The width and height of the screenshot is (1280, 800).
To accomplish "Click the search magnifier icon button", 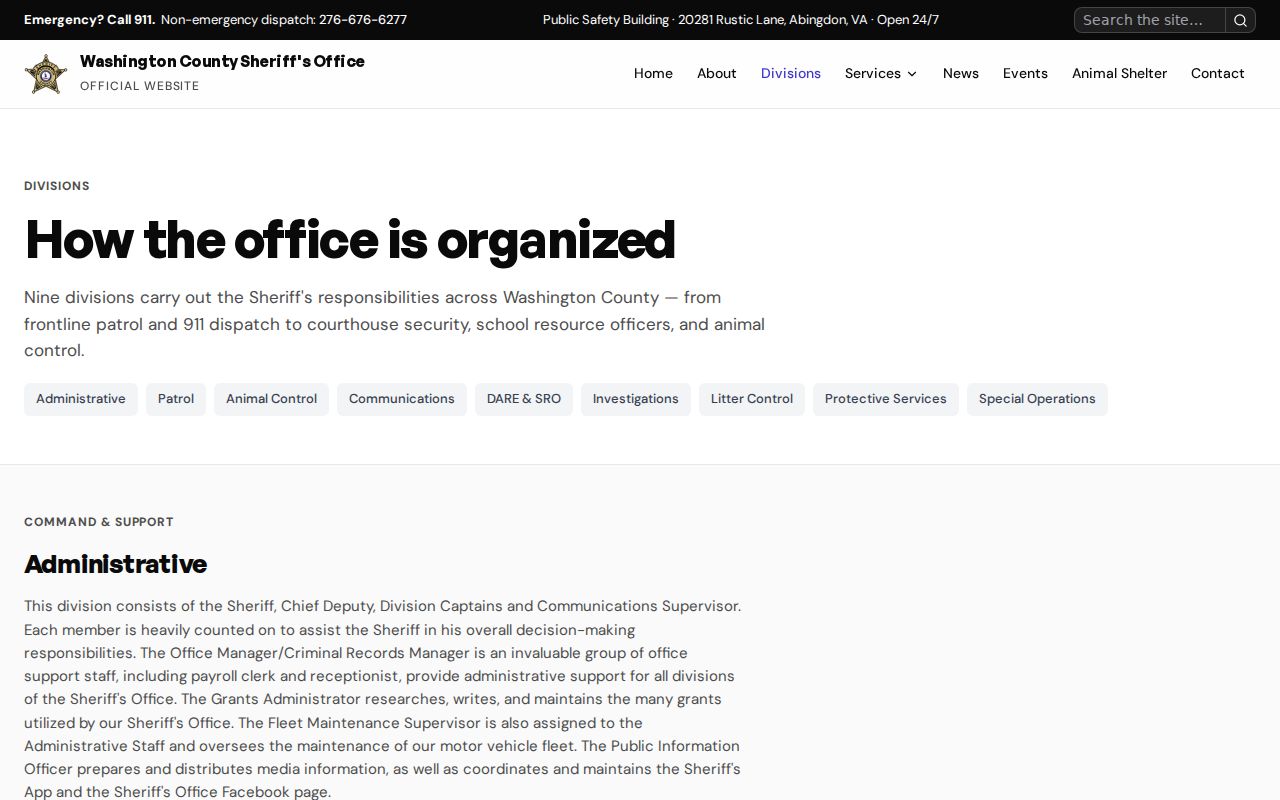I will (x=1240, y=20).
